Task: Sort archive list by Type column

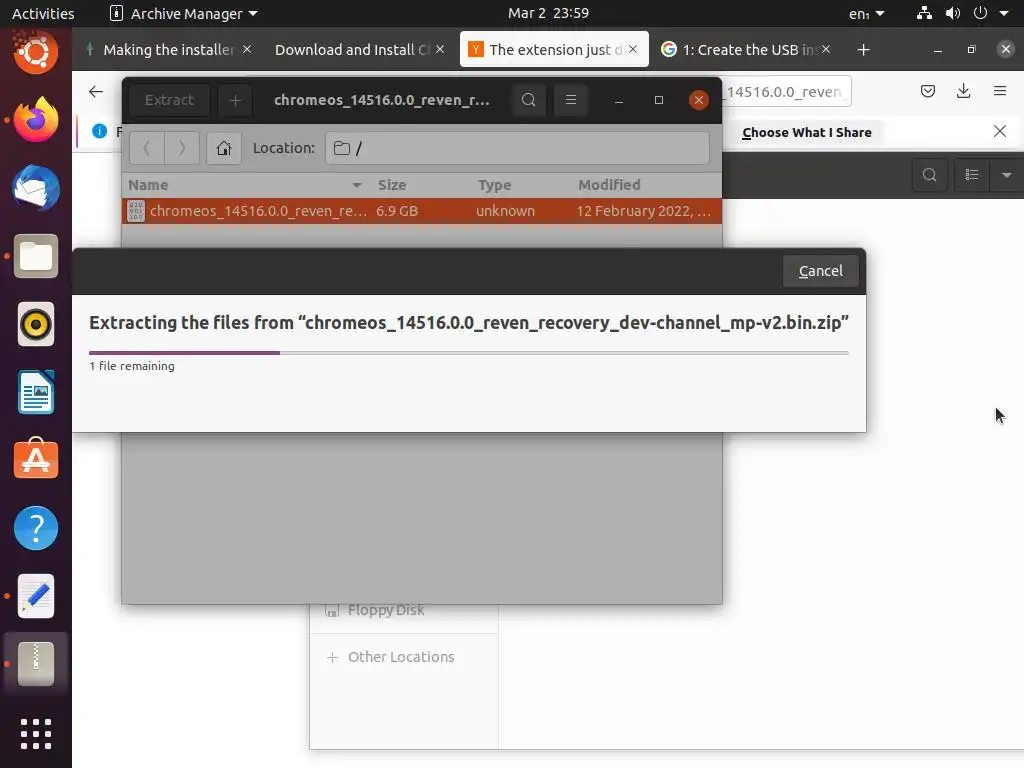Action: coord(520,185)
